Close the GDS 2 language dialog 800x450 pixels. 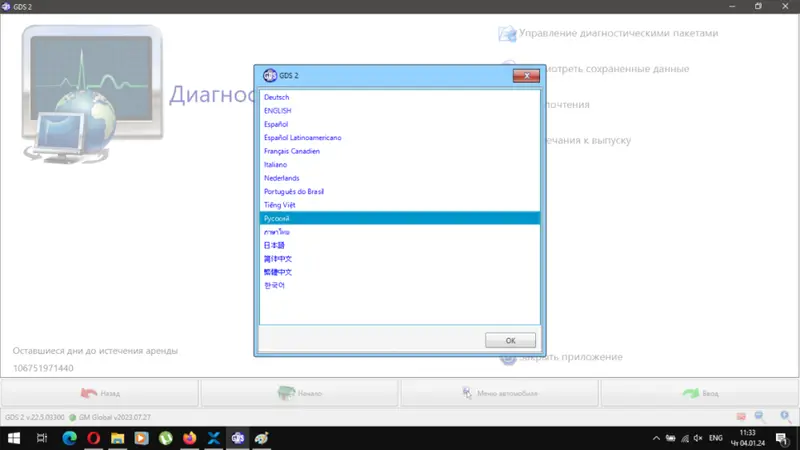(x=526, y=76)
